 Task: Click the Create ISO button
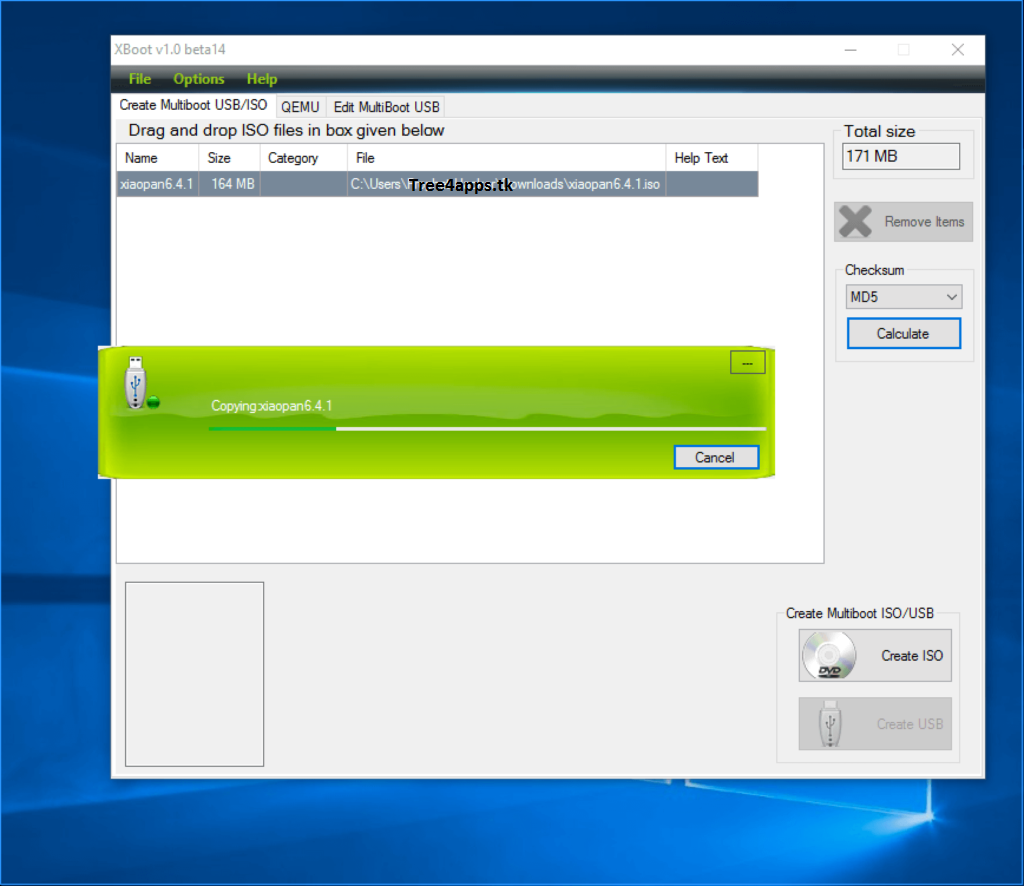(x=875, y=655)
